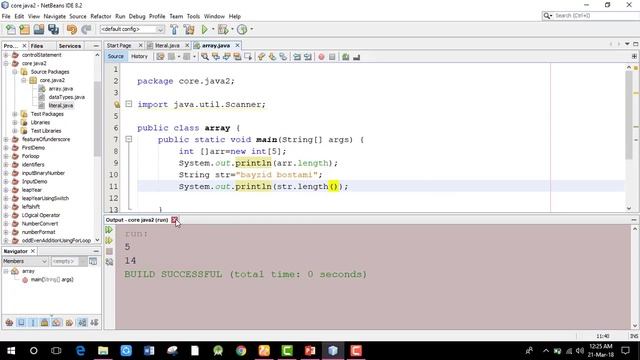The height and width of the screenshot is (360, 640).
Task: Click the Windows Start button
Action: (x=11, y=351)
